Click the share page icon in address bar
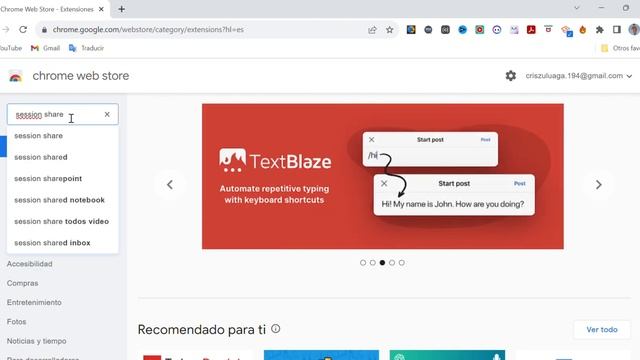The height and width of the screenshot is (360, 640). point(372,30)
